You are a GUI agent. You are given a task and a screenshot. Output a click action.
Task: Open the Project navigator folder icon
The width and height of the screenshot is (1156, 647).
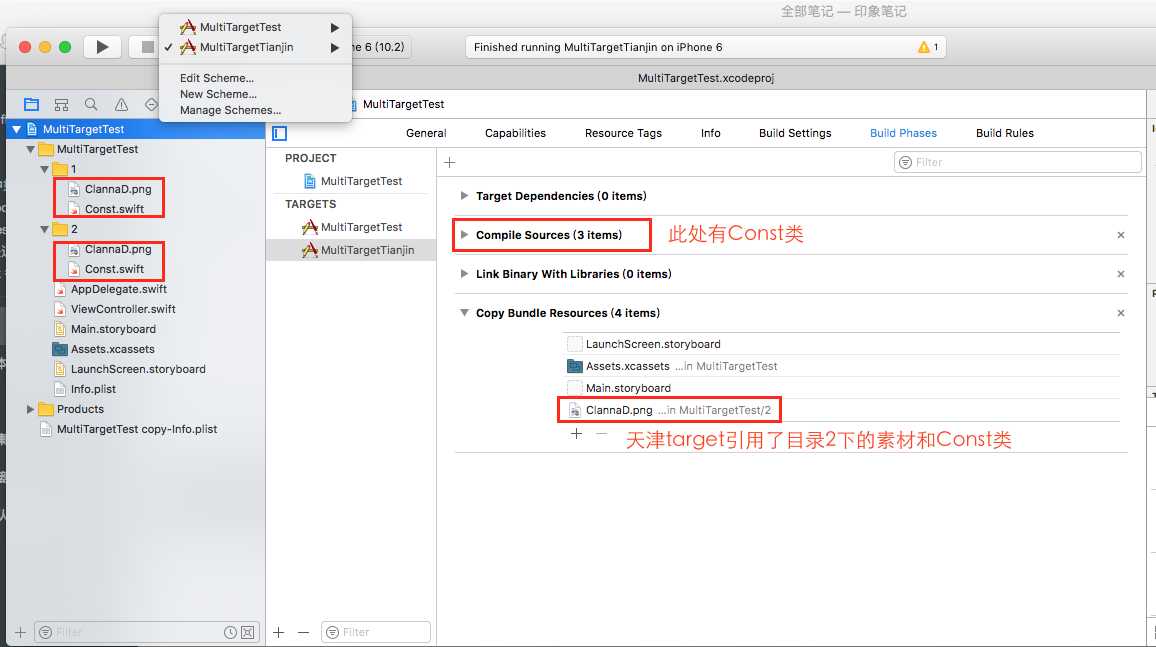(x=31, y=105)
